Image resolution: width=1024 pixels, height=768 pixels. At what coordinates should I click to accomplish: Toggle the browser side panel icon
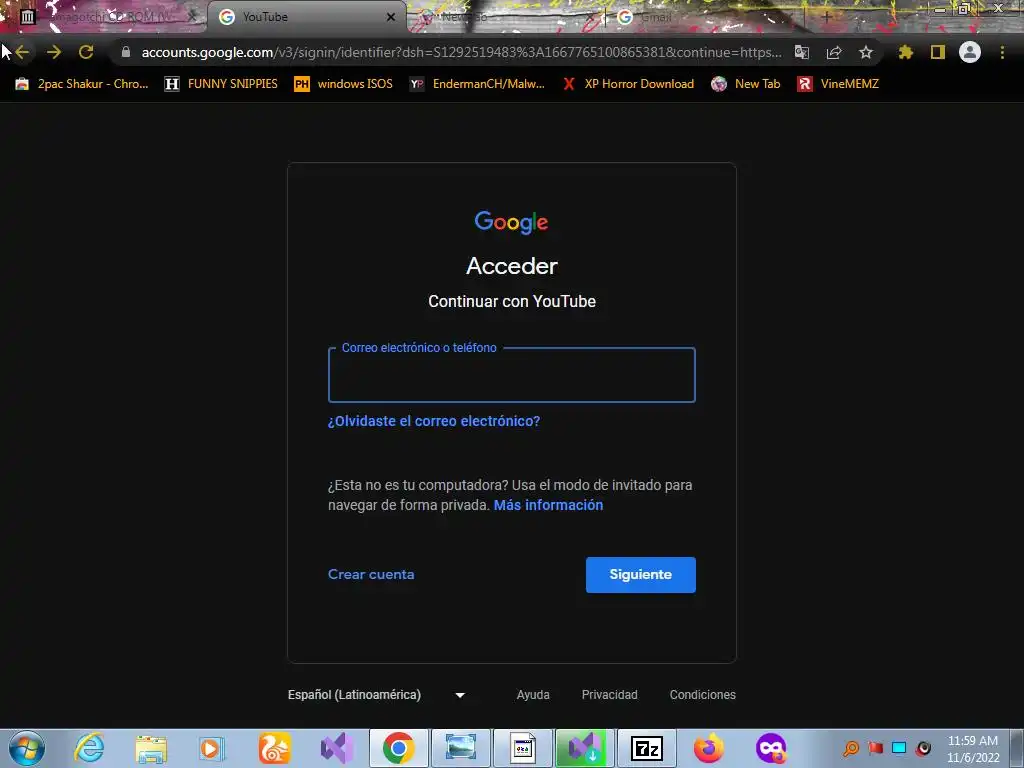click(938, 52)
